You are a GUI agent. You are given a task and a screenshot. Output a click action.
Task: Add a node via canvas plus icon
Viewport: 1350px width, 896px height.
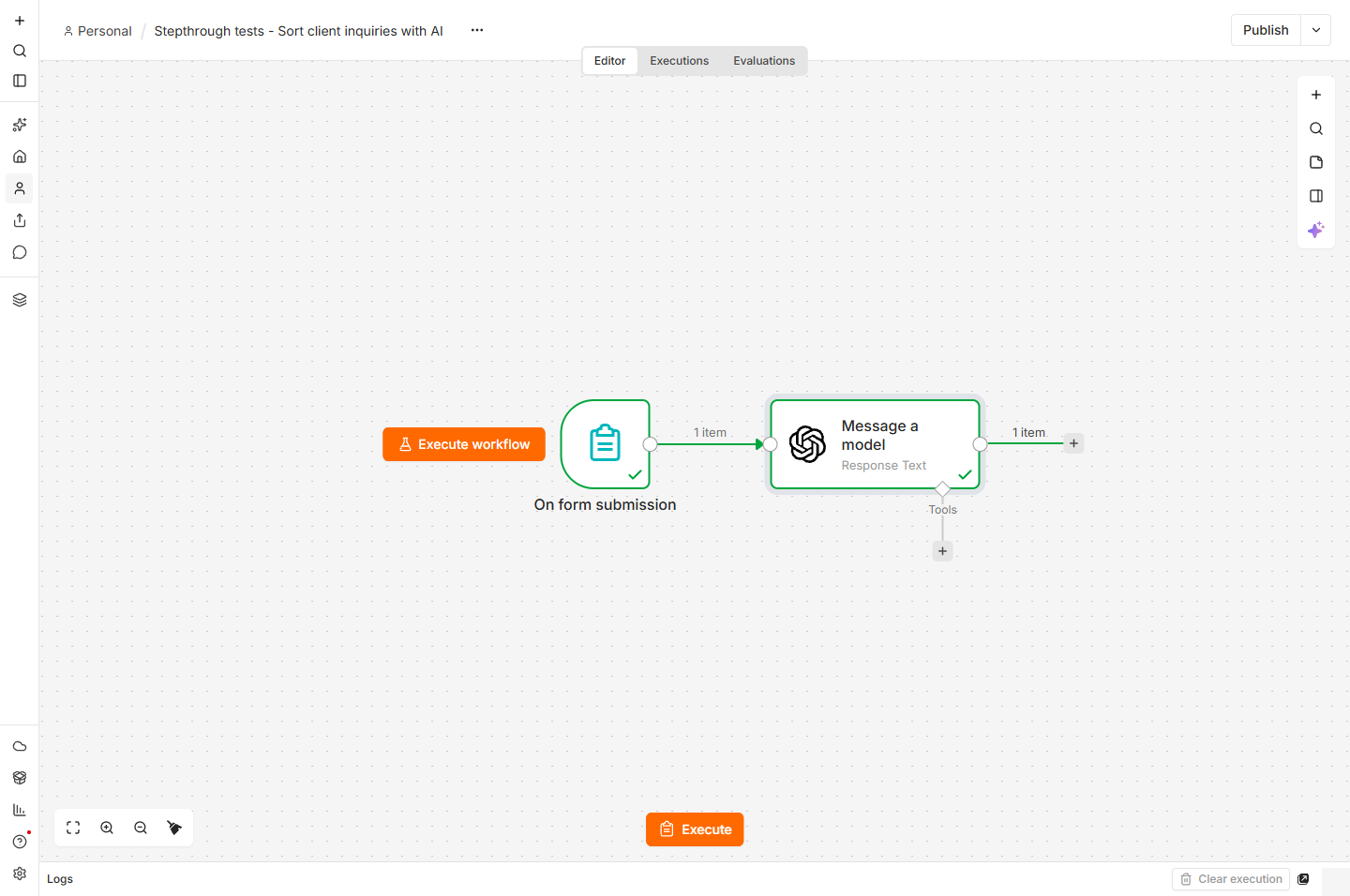click(1316, 95)
